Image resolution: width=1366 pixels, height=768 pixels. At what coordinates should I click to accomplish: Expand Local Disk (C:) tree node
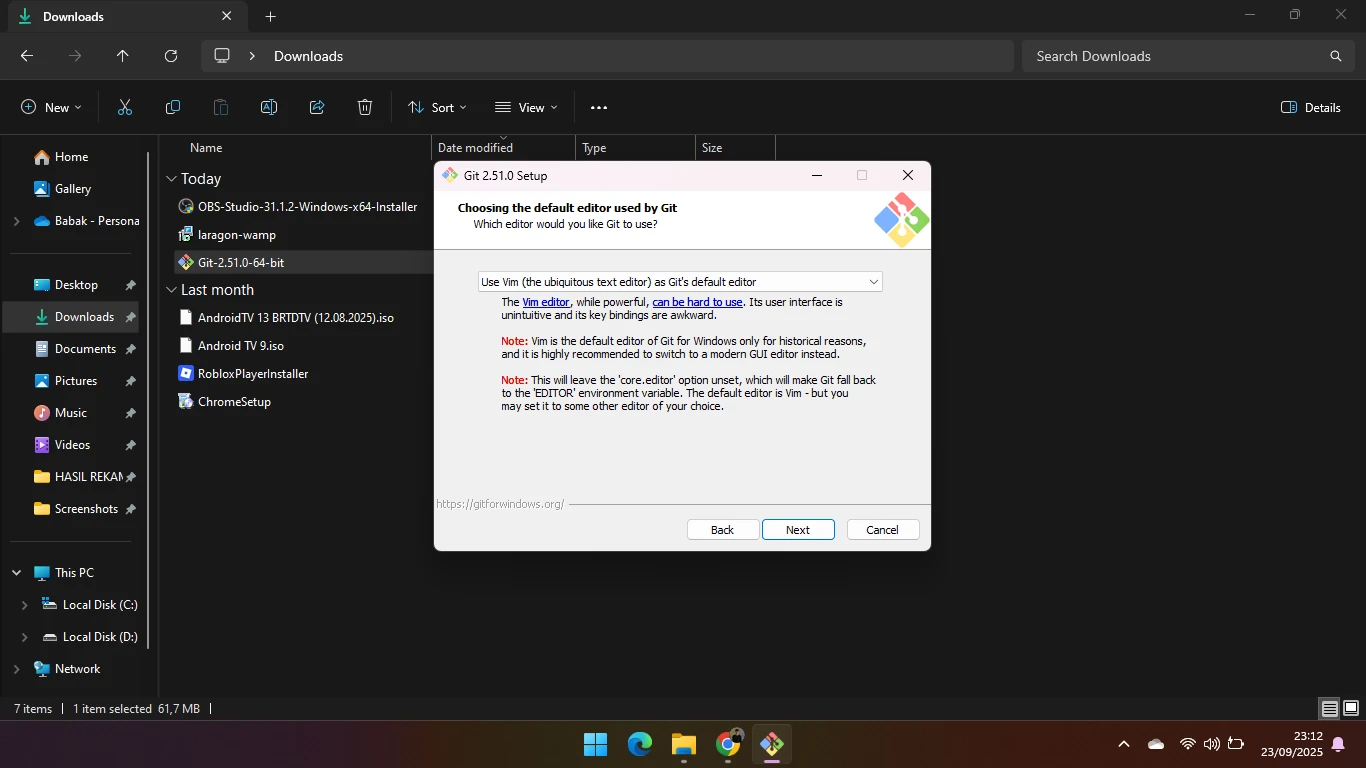(x=25, y=605)
